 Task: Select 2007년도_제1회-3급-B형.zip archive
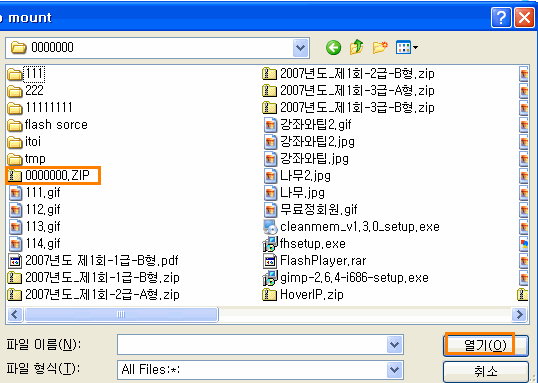pos(348,107)
